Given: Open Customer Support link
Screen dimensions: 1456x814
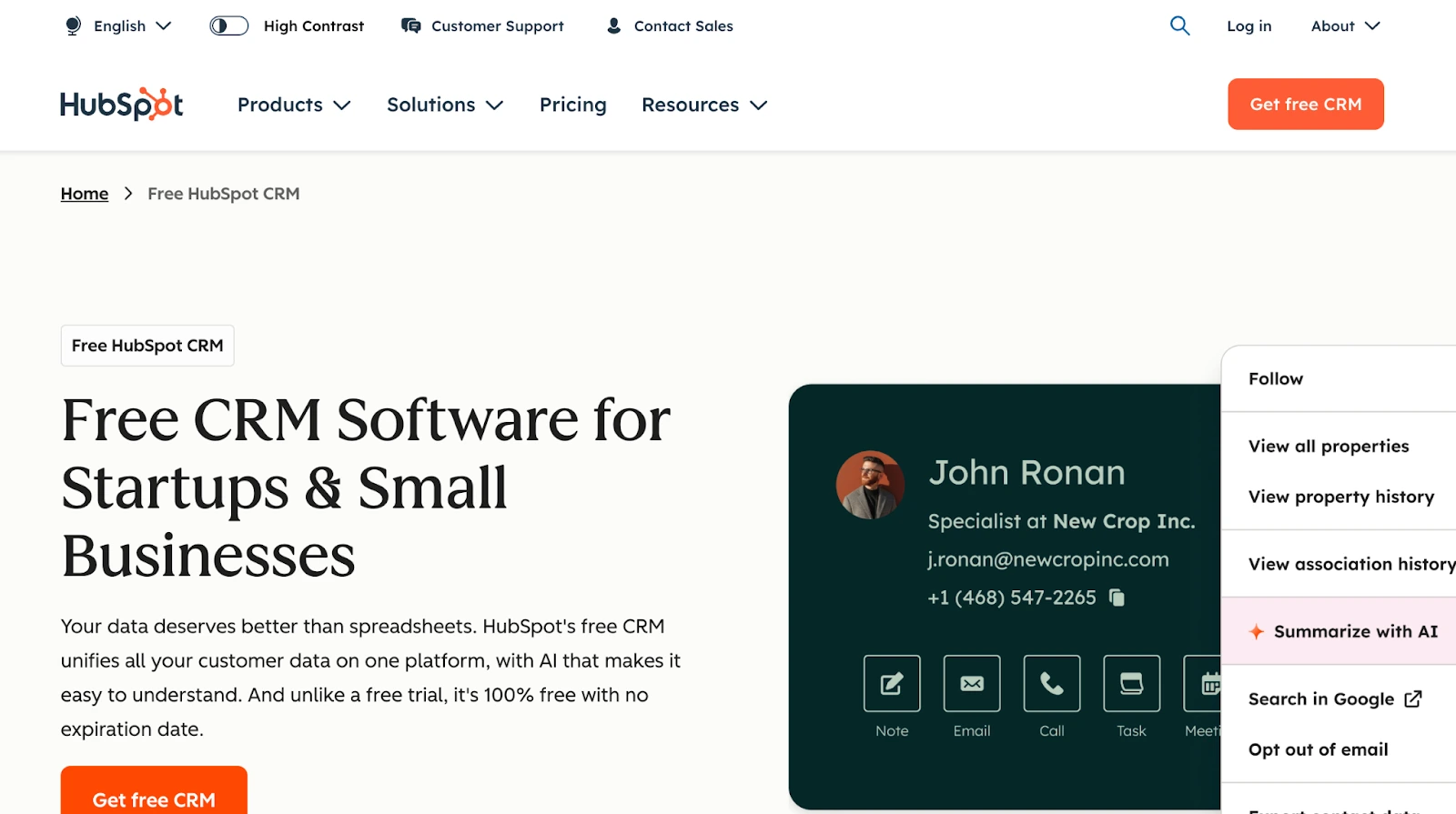Looking at the screenshot, I should pyautogui.click(x=498, y=26).
